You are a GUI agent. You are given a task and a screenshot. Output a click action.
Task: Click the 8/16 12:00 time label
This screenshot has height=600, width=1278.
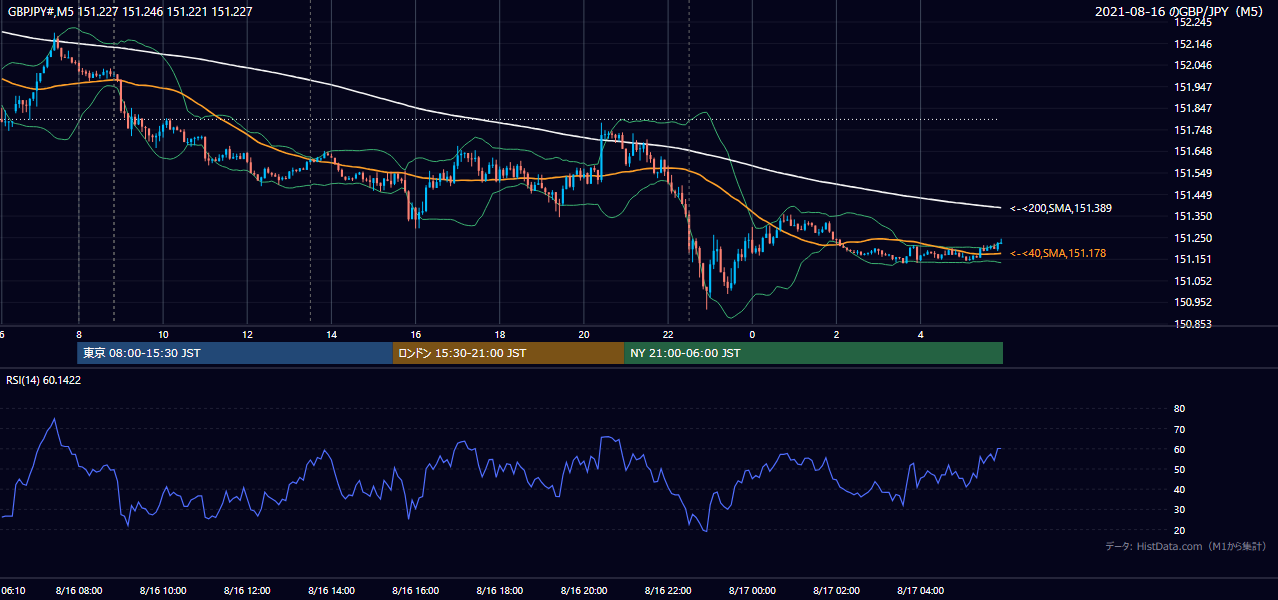point(247,591)
